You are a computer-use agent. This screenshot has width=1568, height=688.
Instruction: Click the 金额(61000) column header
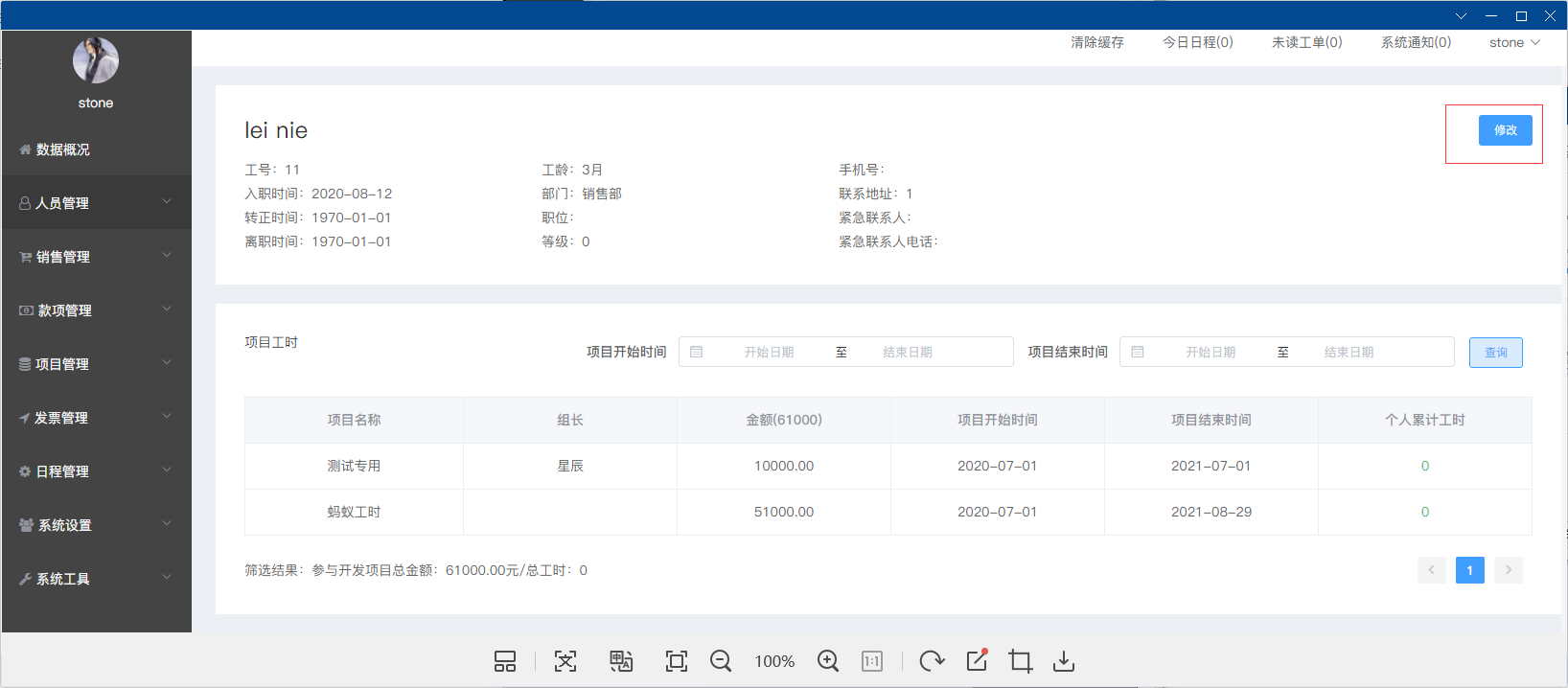[x=784, y=420]
